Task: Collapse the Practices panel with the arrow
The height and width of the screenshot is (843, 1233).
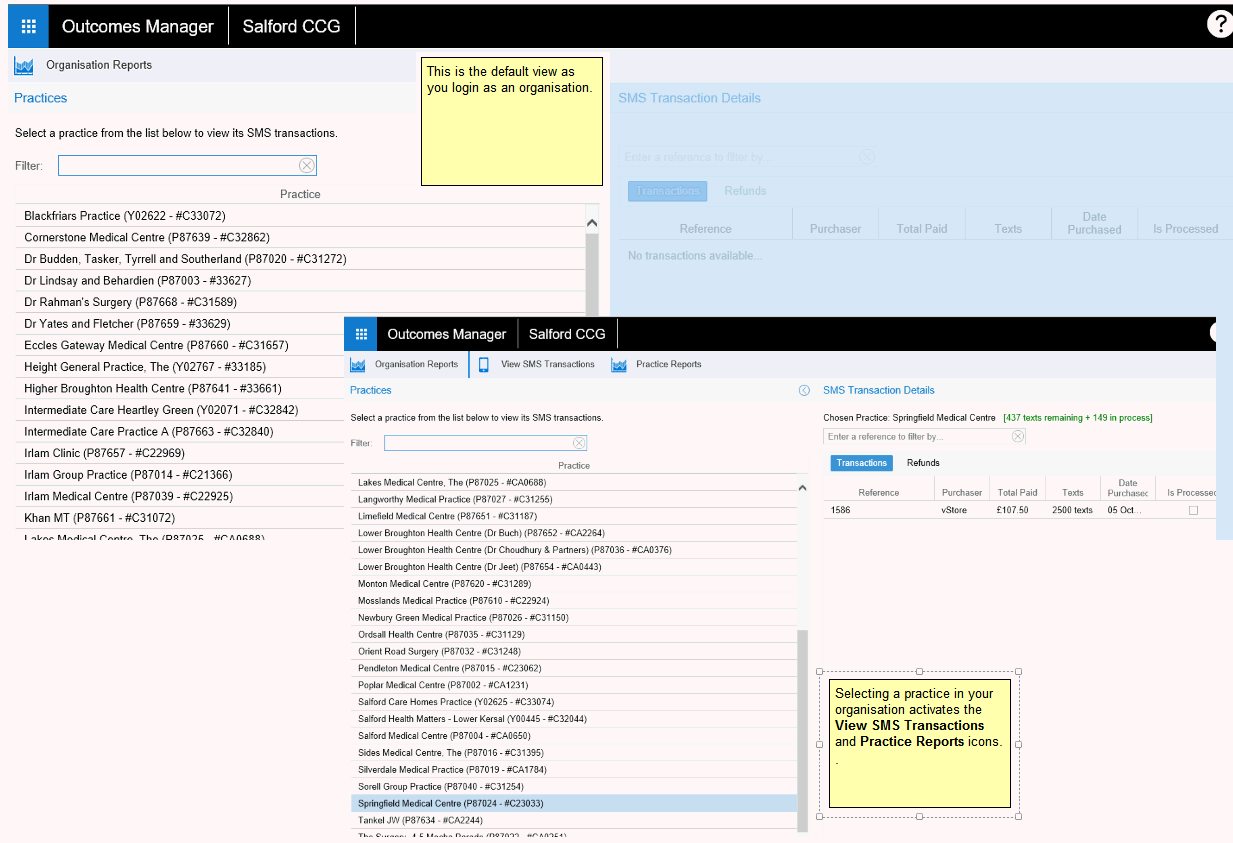Action: point(804,390)
